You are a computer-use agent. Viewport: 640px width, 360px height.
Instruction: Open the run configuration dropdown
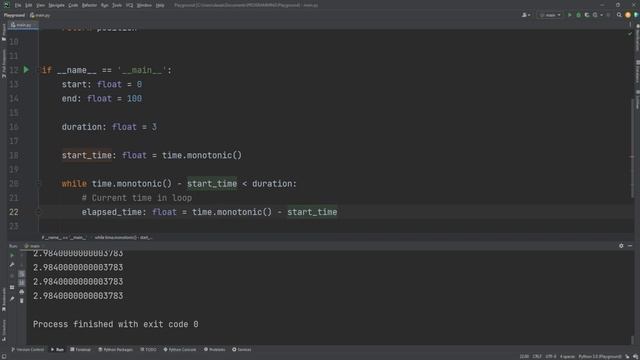click(550, 15)
